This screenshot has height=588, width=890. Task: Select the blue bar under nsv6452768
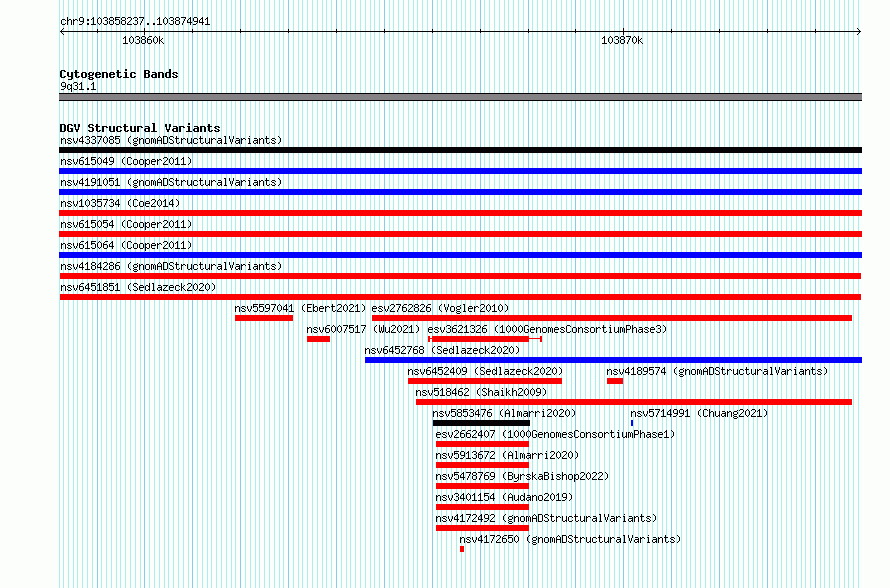tap(614, 360)
